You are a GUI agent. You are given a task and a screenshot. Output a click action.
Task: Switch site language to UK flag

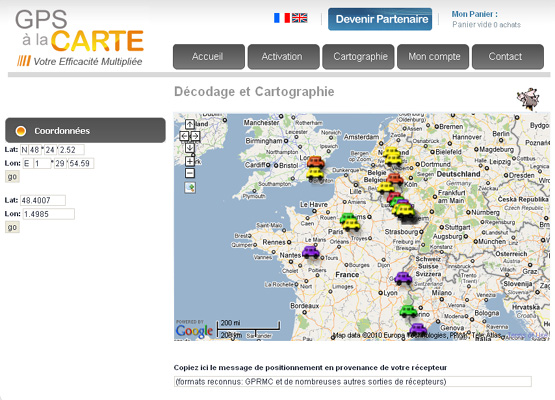tap(299, 18)
